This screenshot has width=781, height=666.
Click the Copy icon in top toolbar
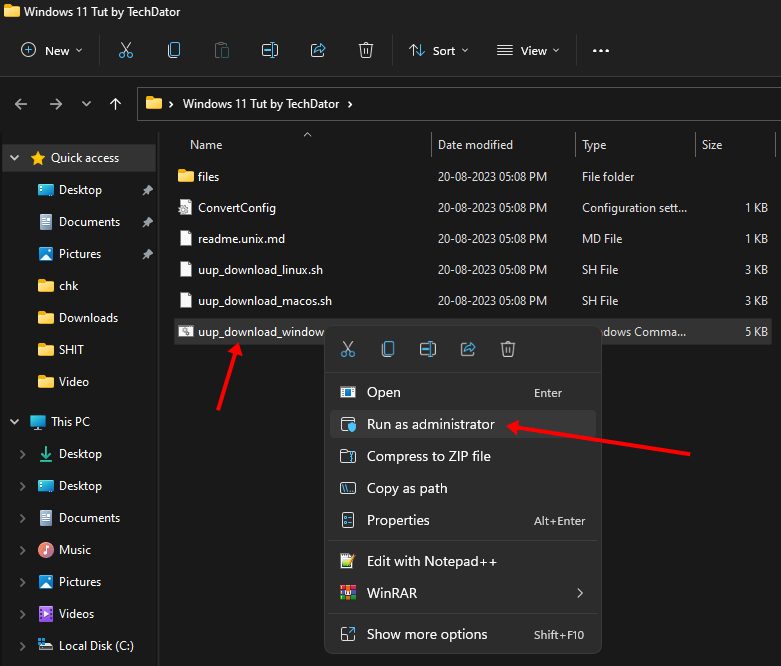tap(174, 50)
